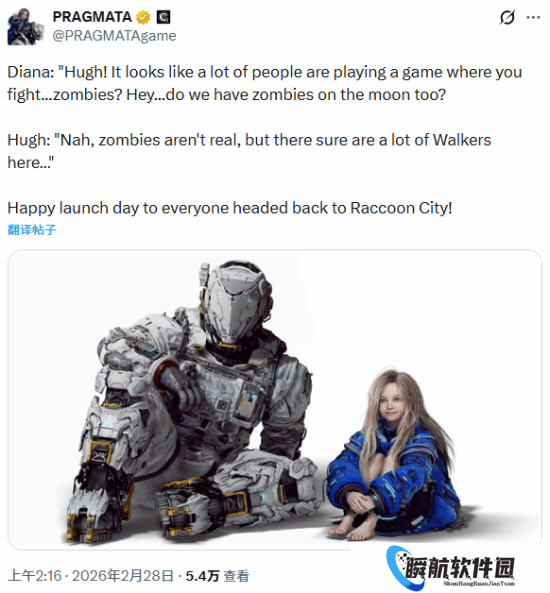Click the square affiliate badge beside name
The image size is (550, 593).
pos(163,17)
